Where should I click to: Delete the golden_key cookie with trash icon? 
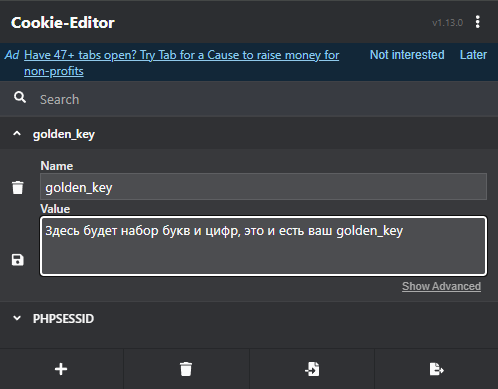coord(18,187)
